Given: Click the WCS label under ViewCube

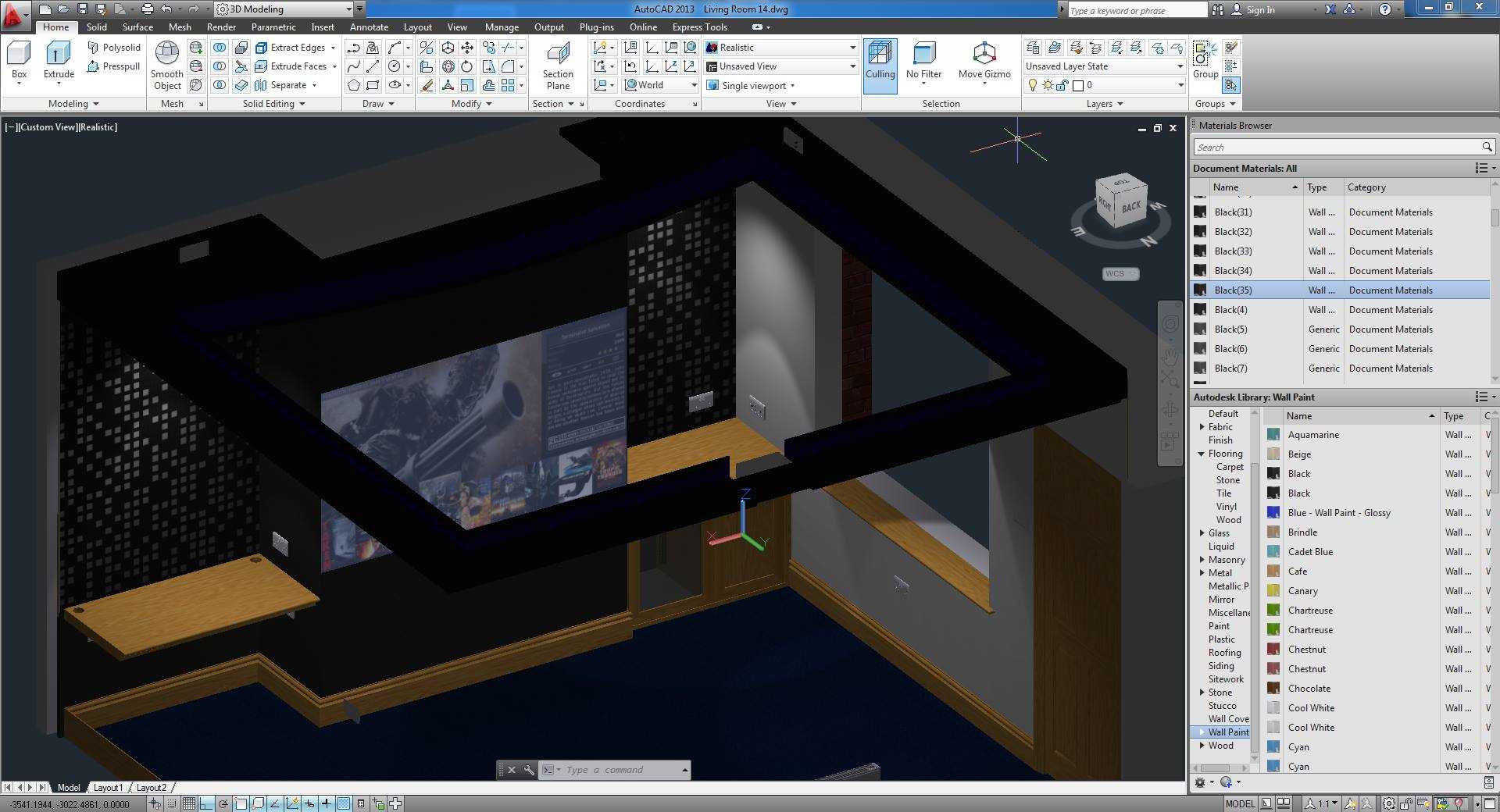Looking at the screenshot, I should pyautogui.click(x=1120, y=274).
